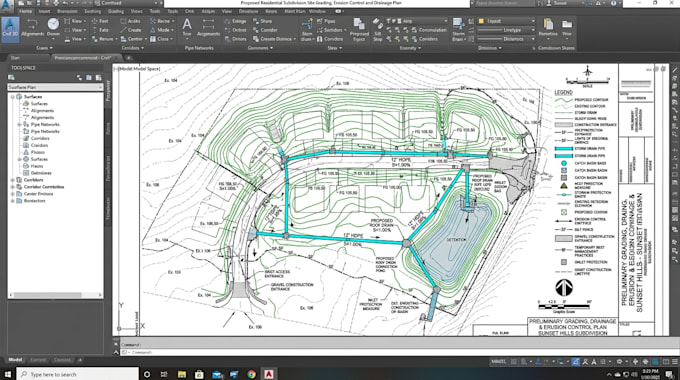Click the clipboard-style paste icon in the ribbon
The image size is (680, 380).
[x=548, y=27]
